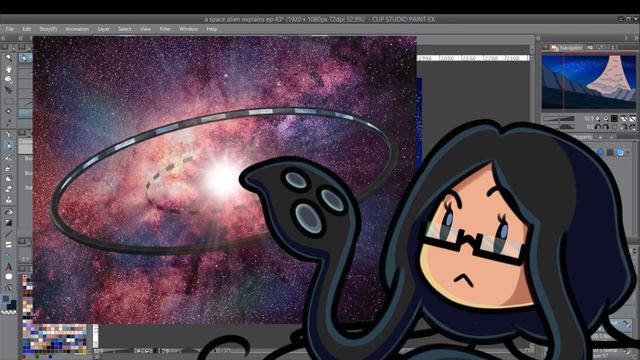The width and height of the screenshot is (640, 360).
Task: Select the Operation object tool
Action: 9,80
